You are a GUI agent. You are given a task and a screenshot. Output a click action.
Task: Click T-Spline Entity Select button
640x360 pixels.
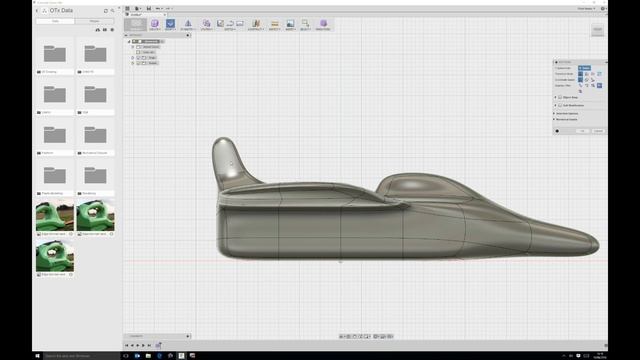pos(584,68)
